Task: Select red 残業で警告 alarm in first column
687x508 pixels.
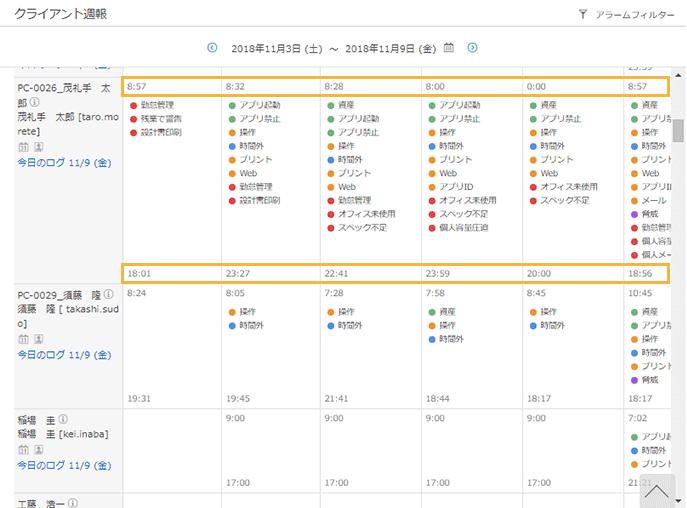Action: 160,118
